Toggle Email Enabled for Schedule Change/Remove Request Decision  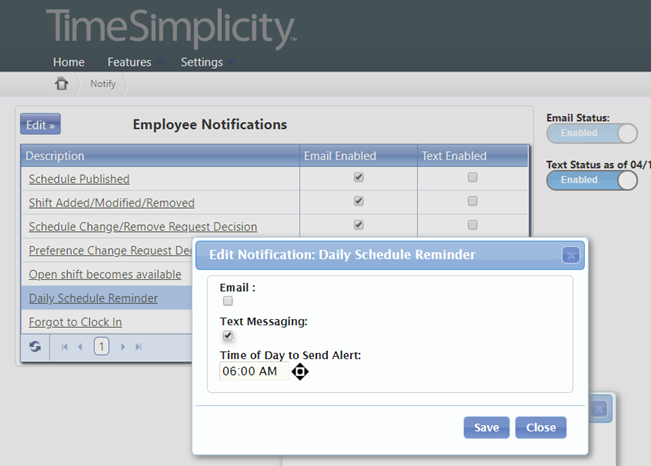359,225
